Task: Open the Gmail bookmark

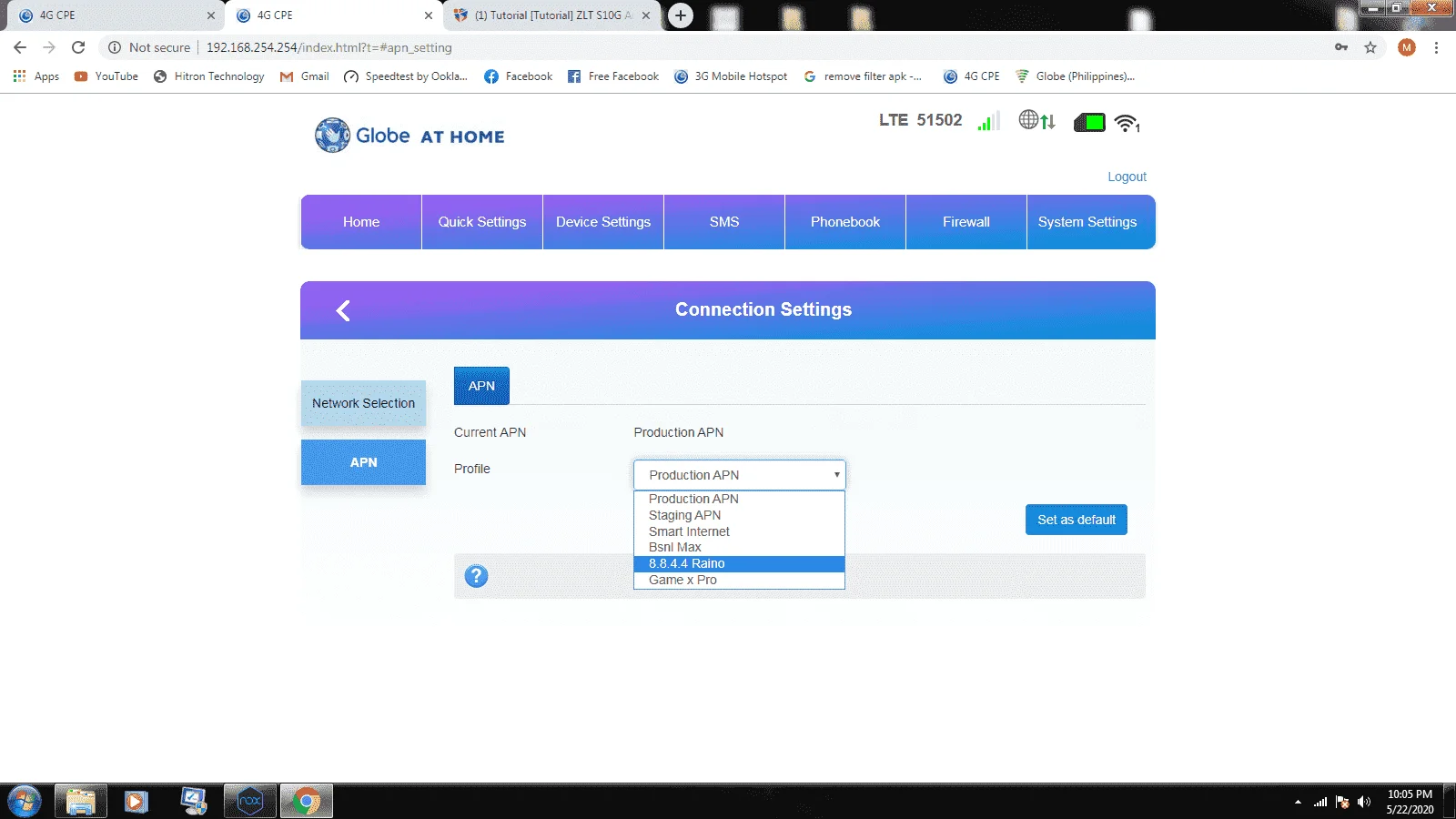Action: pyautogui.click(x=305, y=76)
